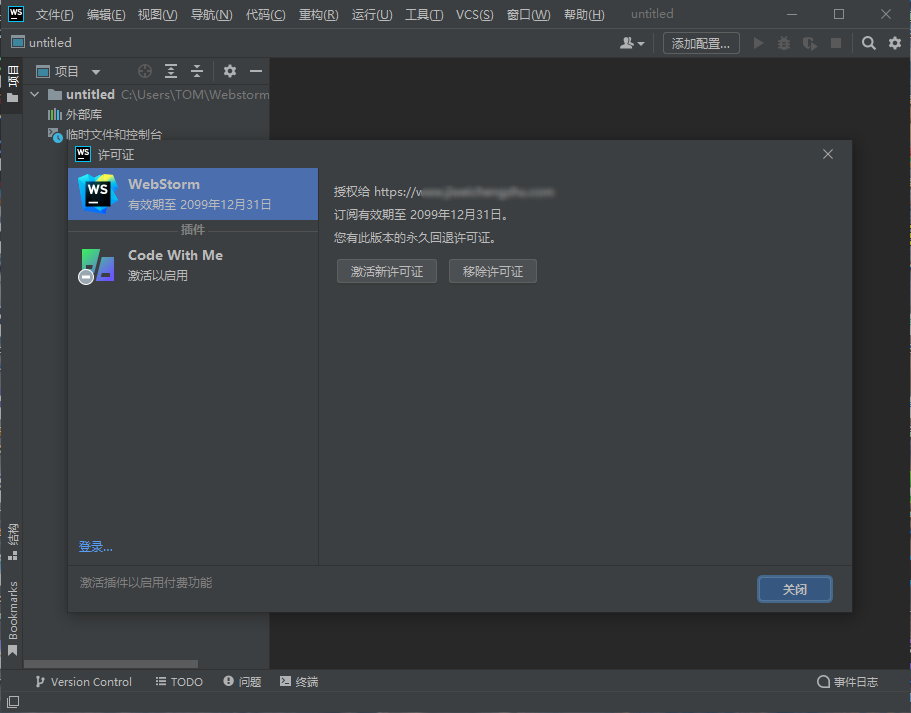
Task: Click the 添加配置... button
Action: [x=701, y=43]
